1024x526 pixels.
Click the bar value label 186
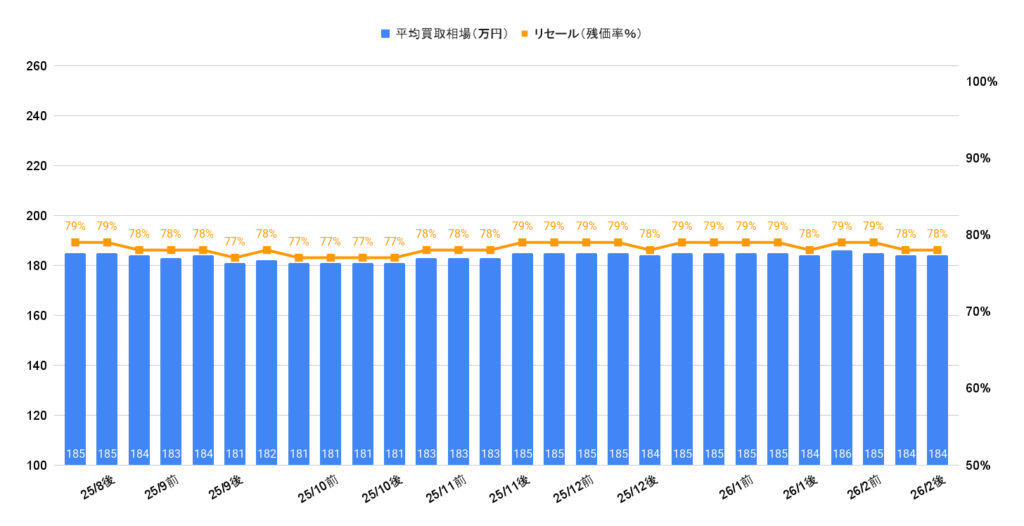pos(842,453)
